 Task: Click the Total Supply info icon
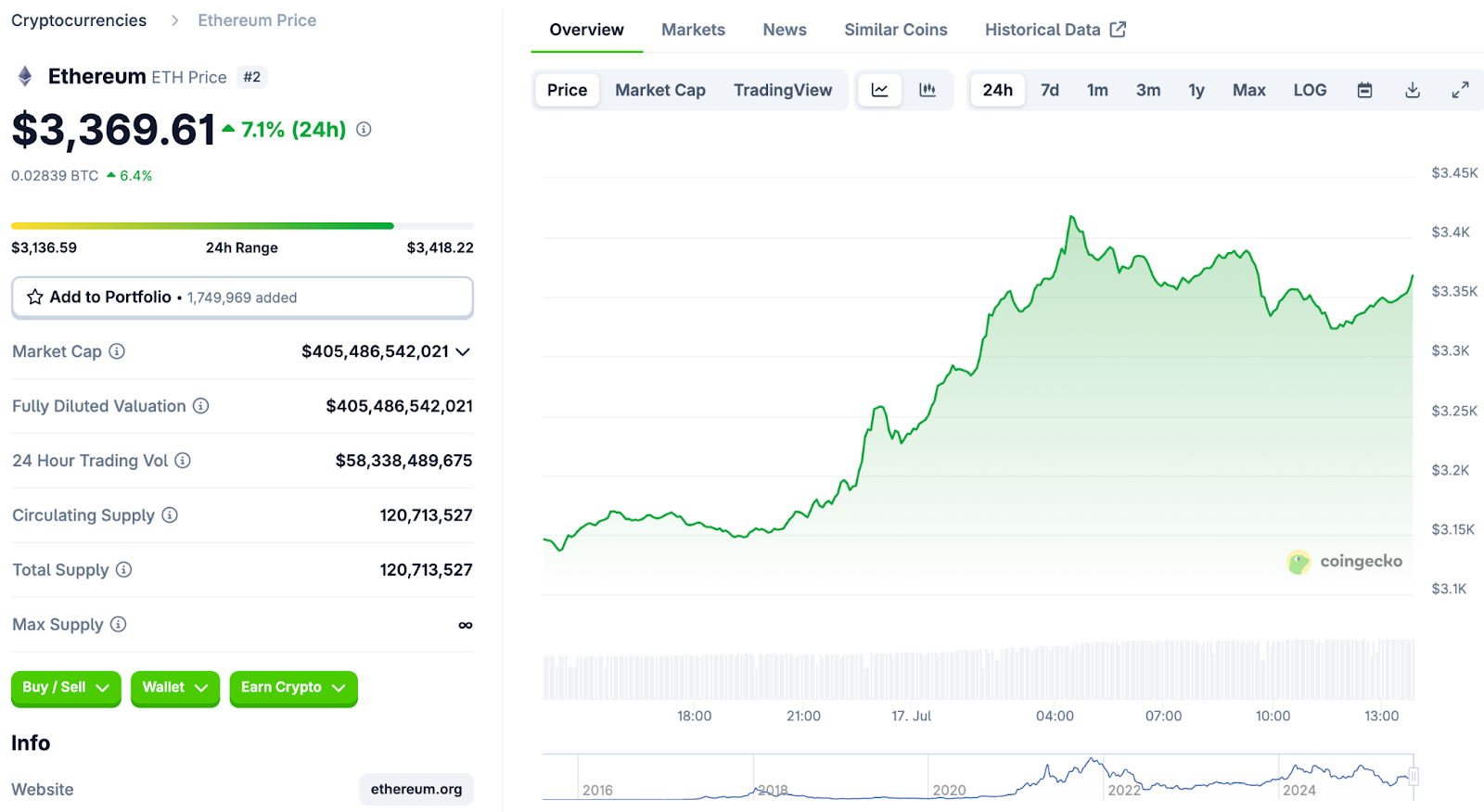[123, 570]
